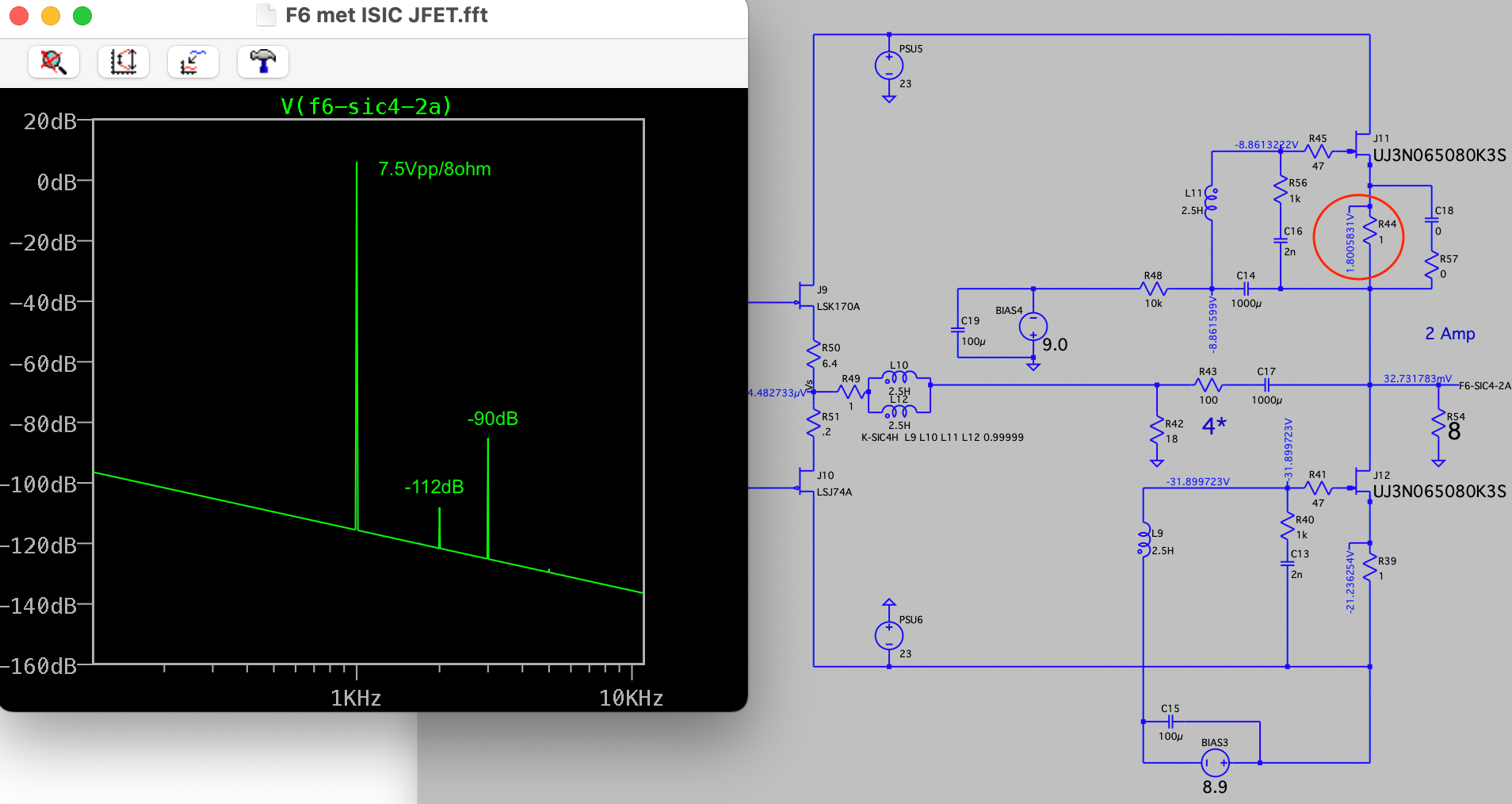Screen dimensions: 1512x804
Task: Click the 2 Amp schematic comment
Action: [x=1450, y=334]
